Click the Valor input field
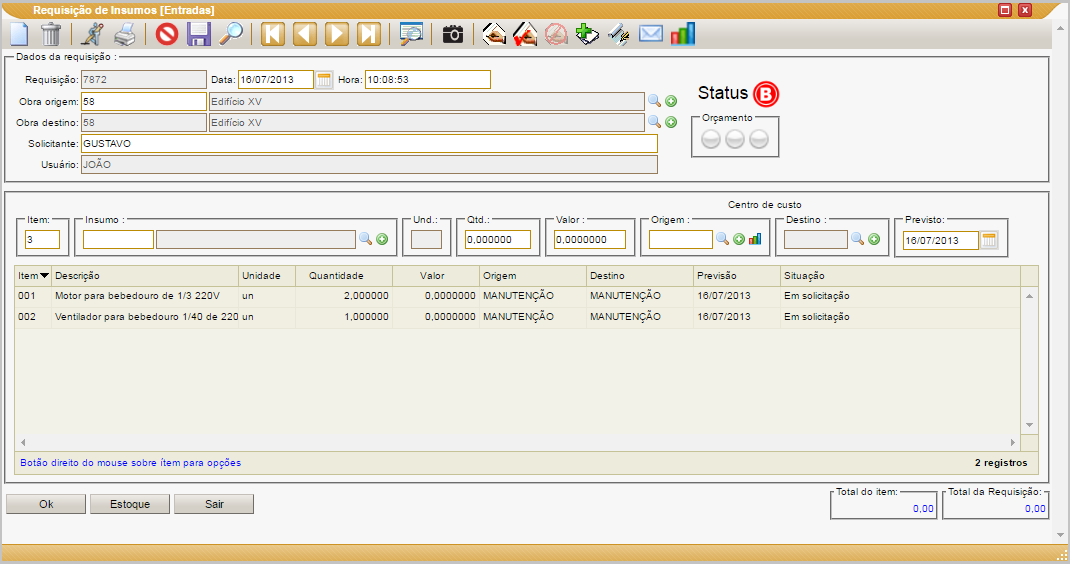This screenshot has width=1070, height=564. (590, 240)
